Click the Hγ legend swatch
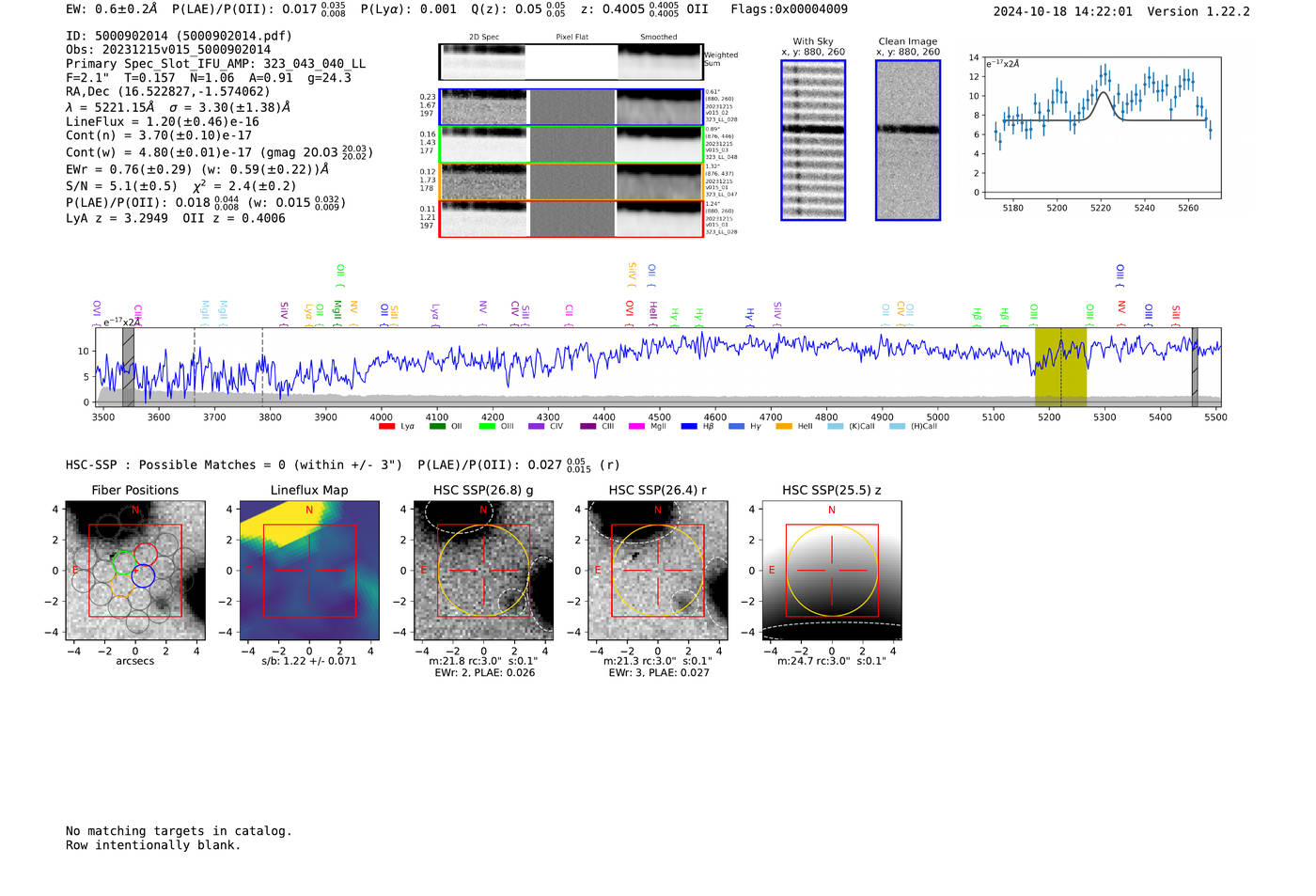Image resolution: width=1316 pixels, height=896 pixels. click(736, 427)
